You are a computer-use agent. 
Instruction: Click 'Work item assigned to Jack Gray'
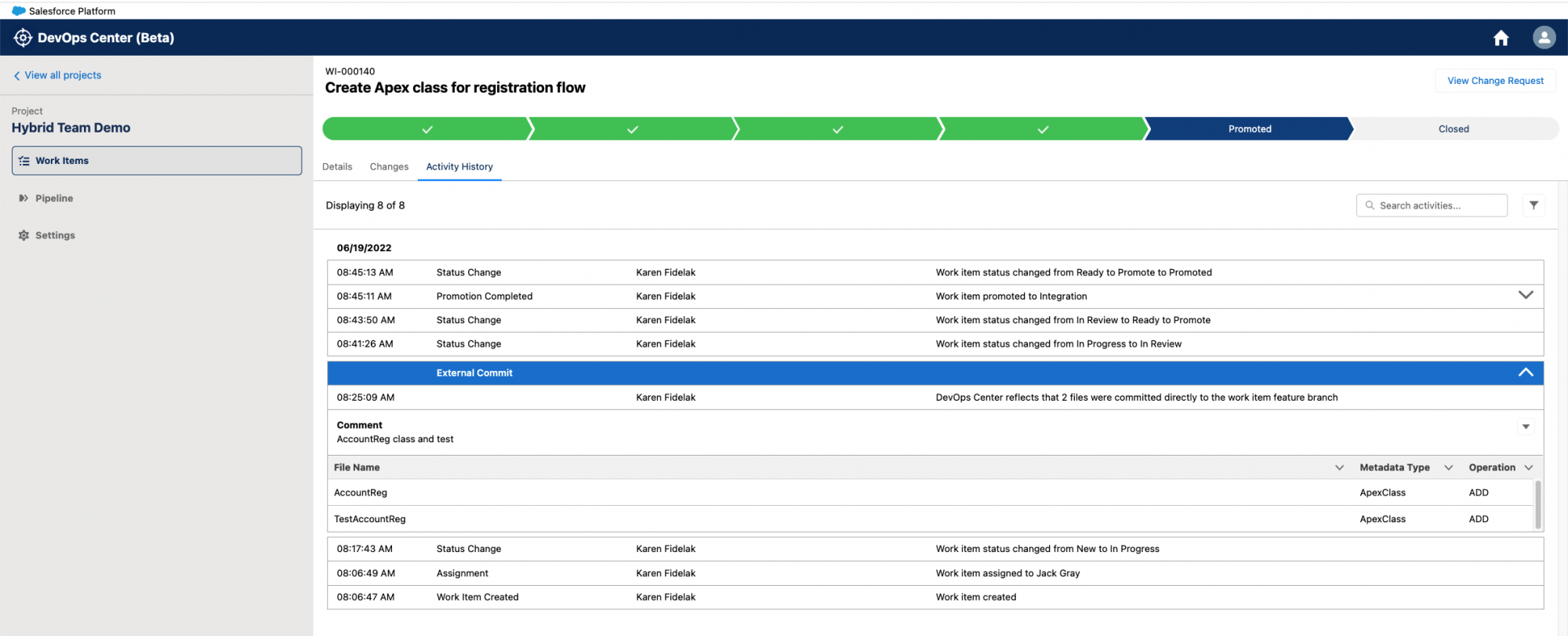[x=1008, y=573]
